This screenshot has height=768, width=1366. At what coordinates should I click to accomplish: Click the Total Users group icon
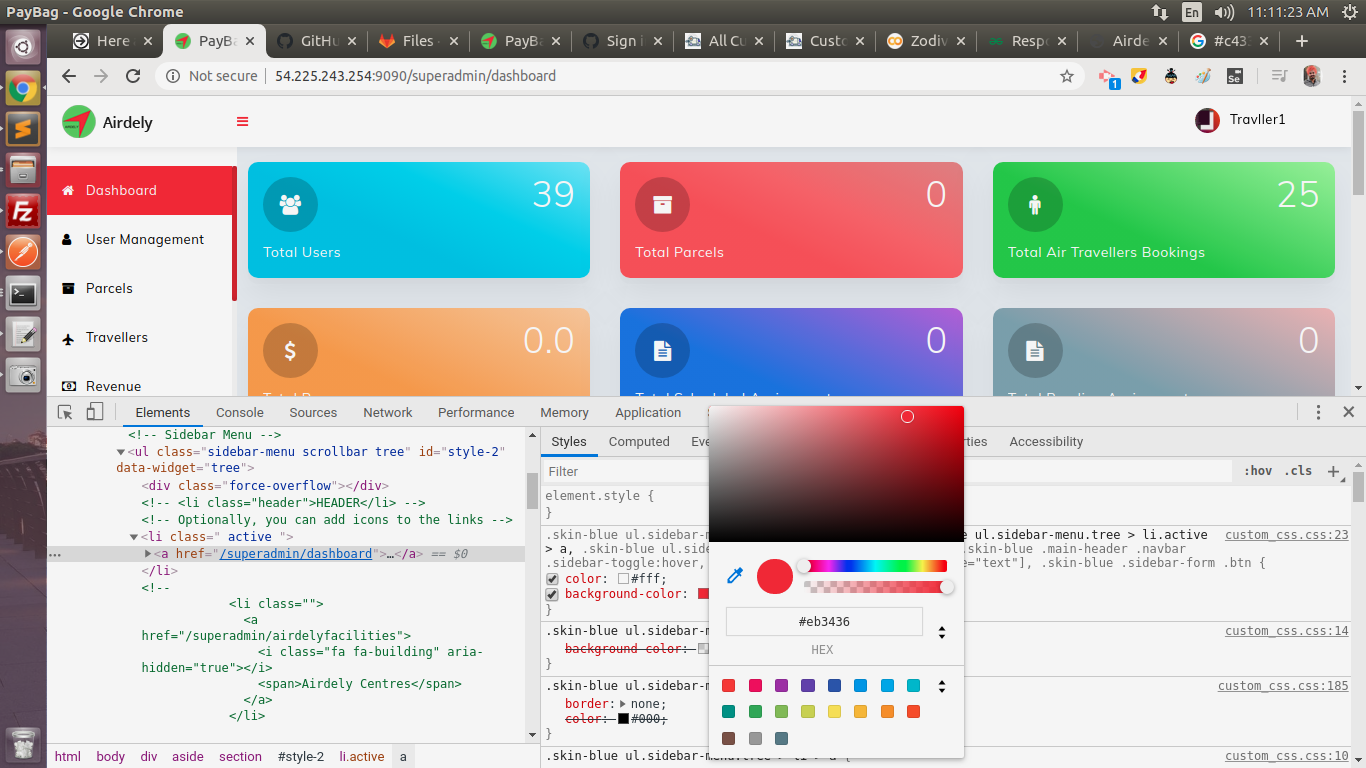(x=290, y=204)
